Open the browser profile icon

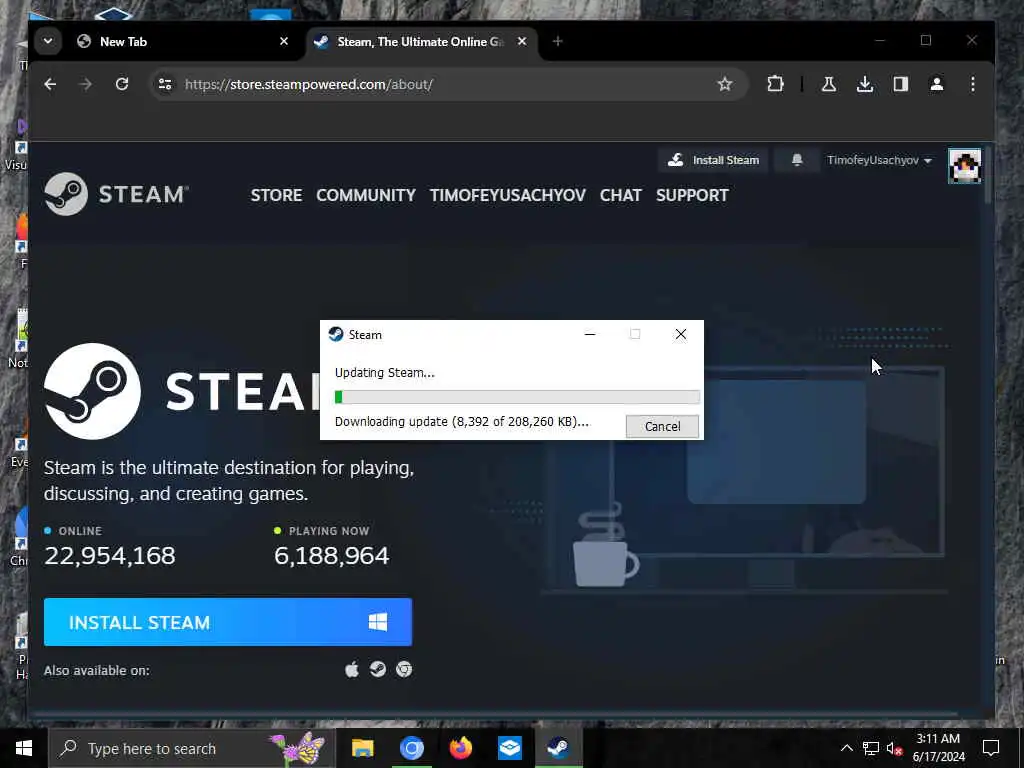936,84
